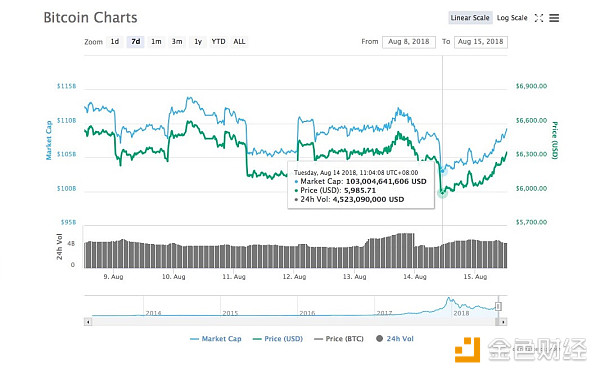Toggle Market Cap series in legend
600x375 pixels.
pos(216,339)
